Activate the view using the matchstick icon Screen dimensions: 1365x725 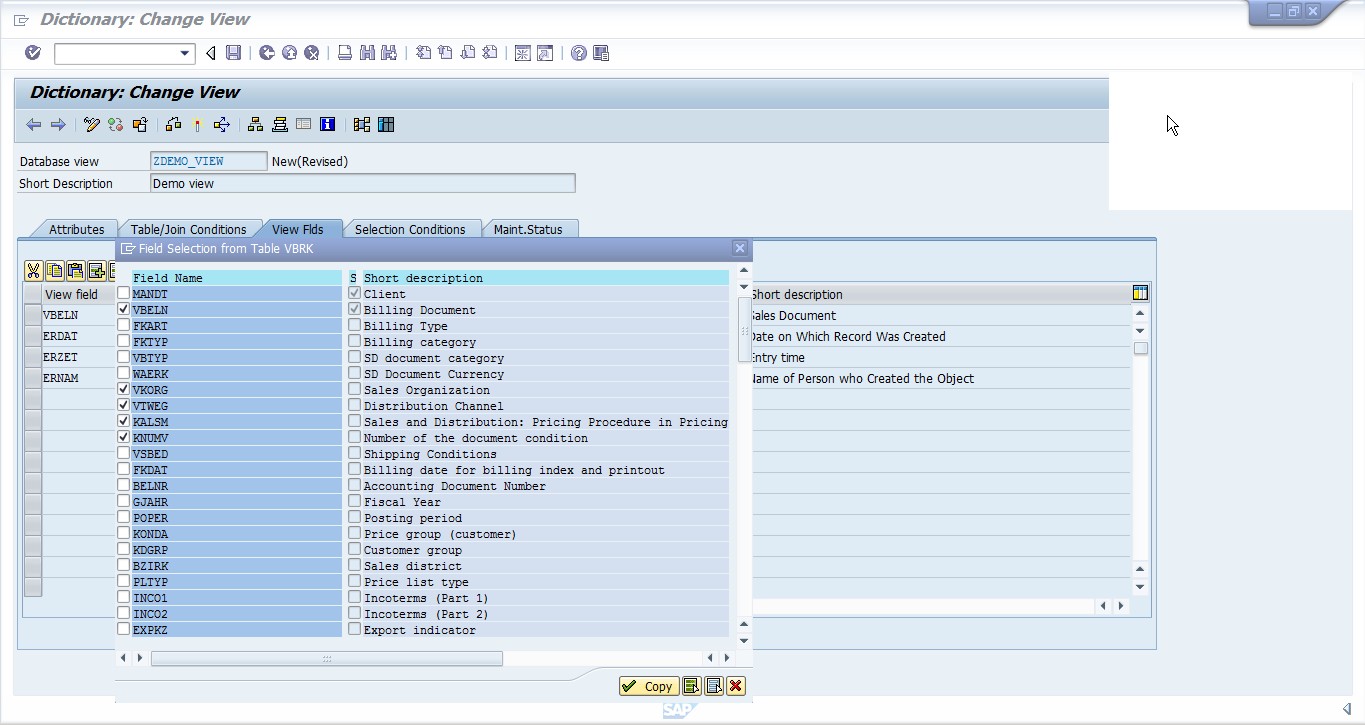(197, 124)
